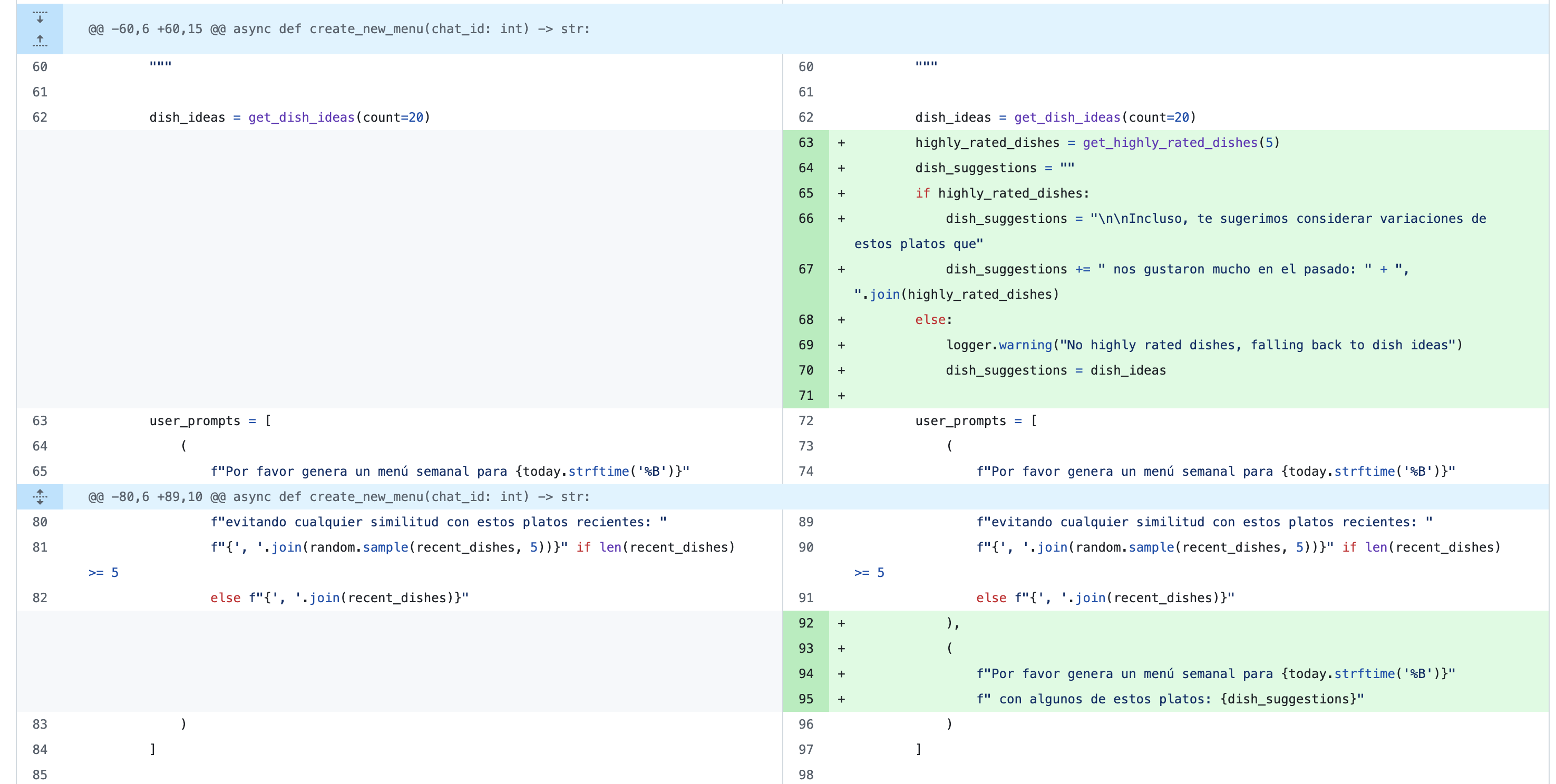This screenshot has width=1556, height=784.
Task: Select right line number 97
Action: pos(806,750)
